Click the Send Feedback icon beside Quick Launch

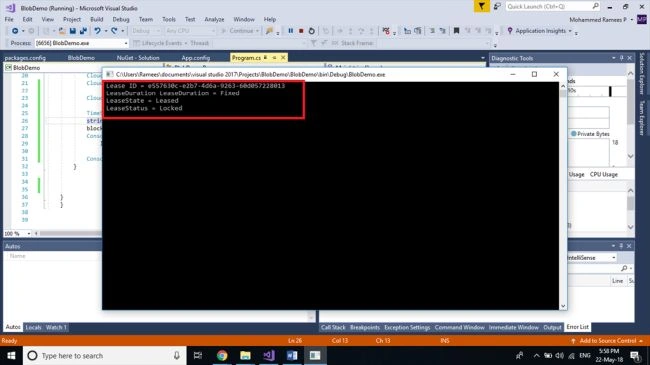[497, 6]
